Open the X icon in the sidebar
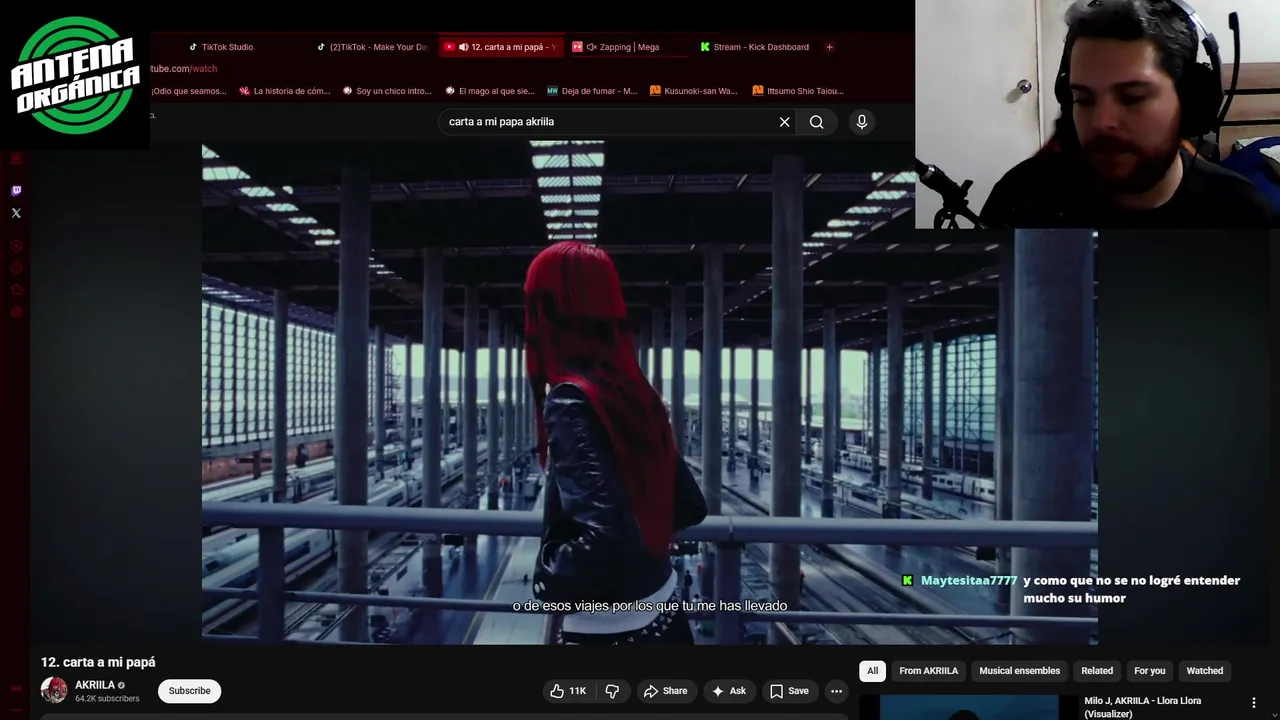Screen dimensions: 1280x720 coord(16,213)
